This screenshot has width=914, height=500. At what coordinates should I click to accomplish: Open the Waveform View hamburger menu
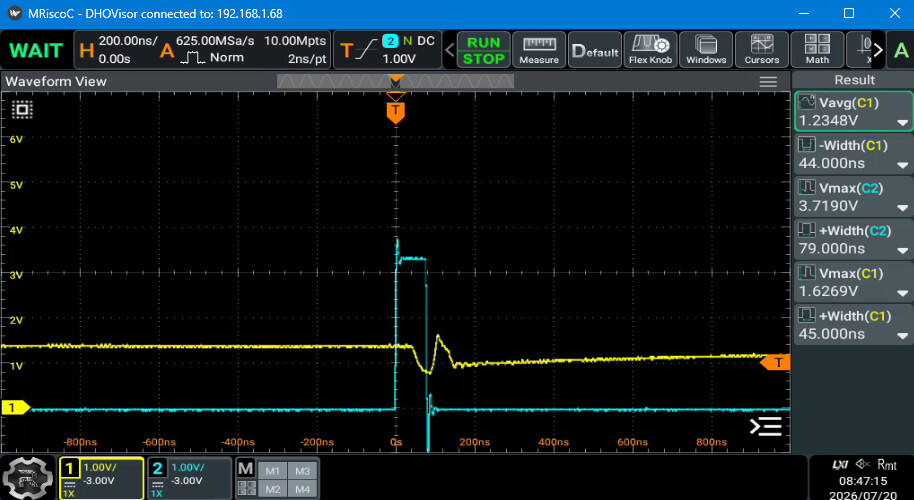click(768, 82)
